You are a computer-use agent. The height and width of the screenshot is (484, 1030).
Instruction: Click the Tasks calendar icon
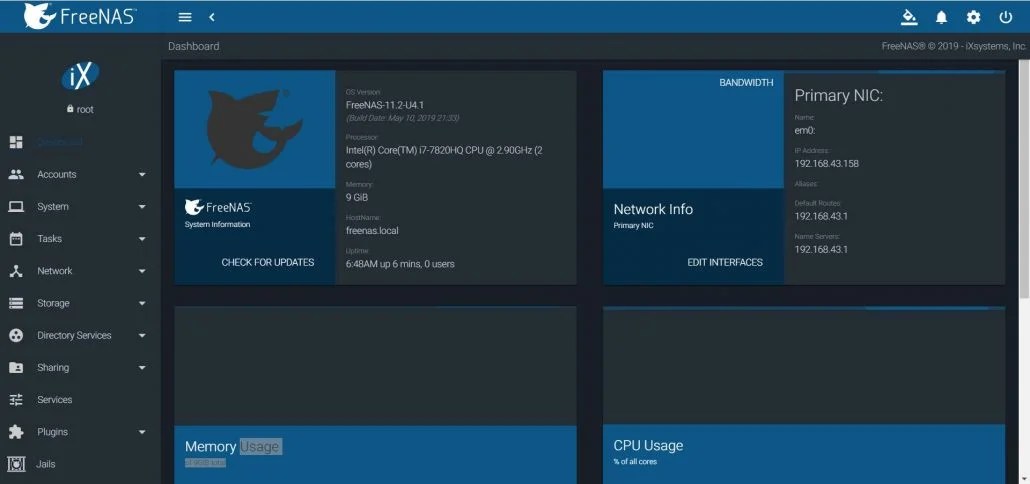point(16,238)
